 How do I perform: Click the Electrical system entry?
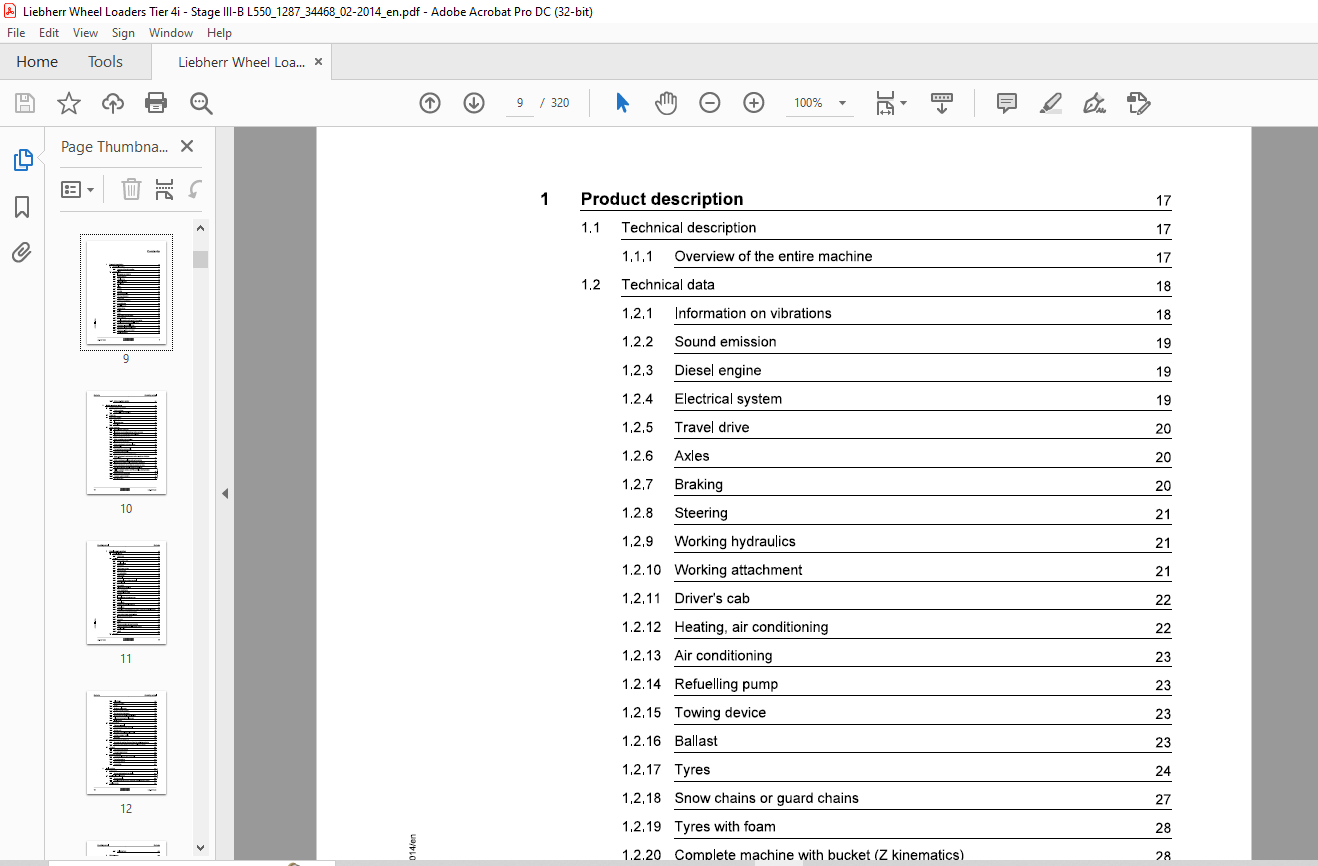click(728, 399)
